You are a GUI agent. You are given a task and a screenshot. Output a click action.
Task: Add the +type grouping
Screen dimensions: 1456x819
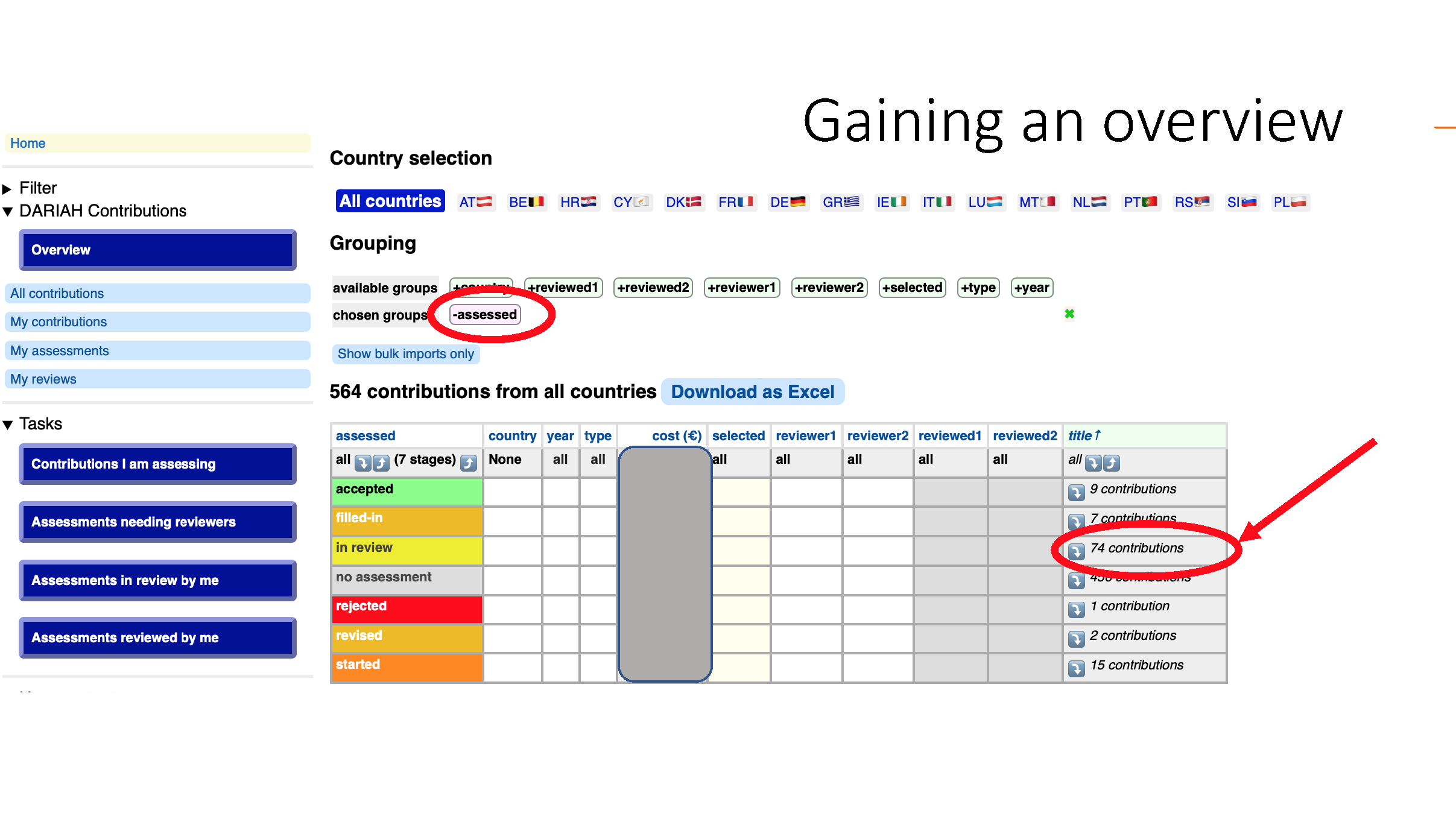pos(978,288)
